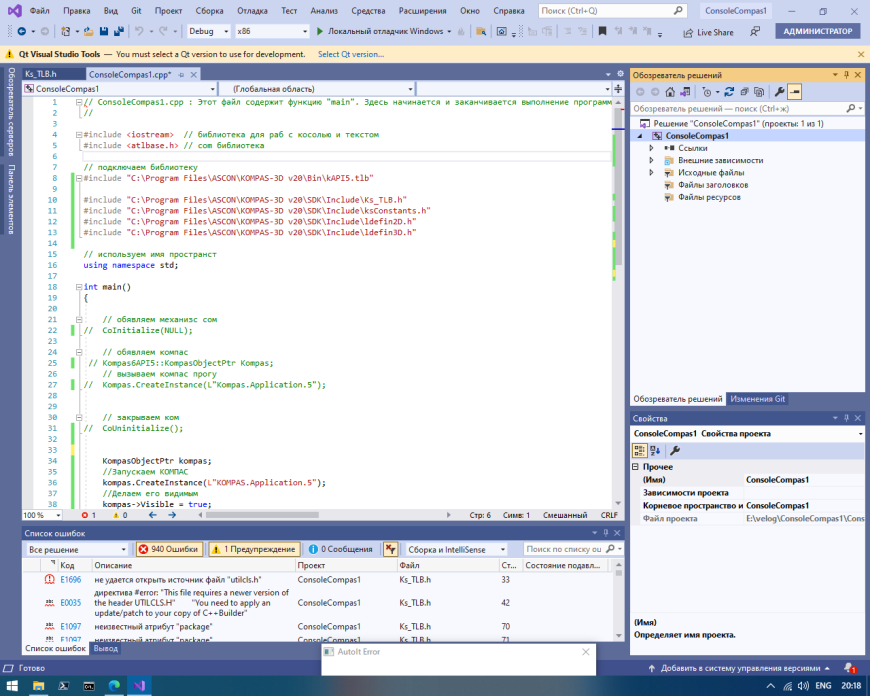The width and height of the screenshot is (870, 696).
Task: Click Добавить в систему управления версиями
Action: coord(739,668)
